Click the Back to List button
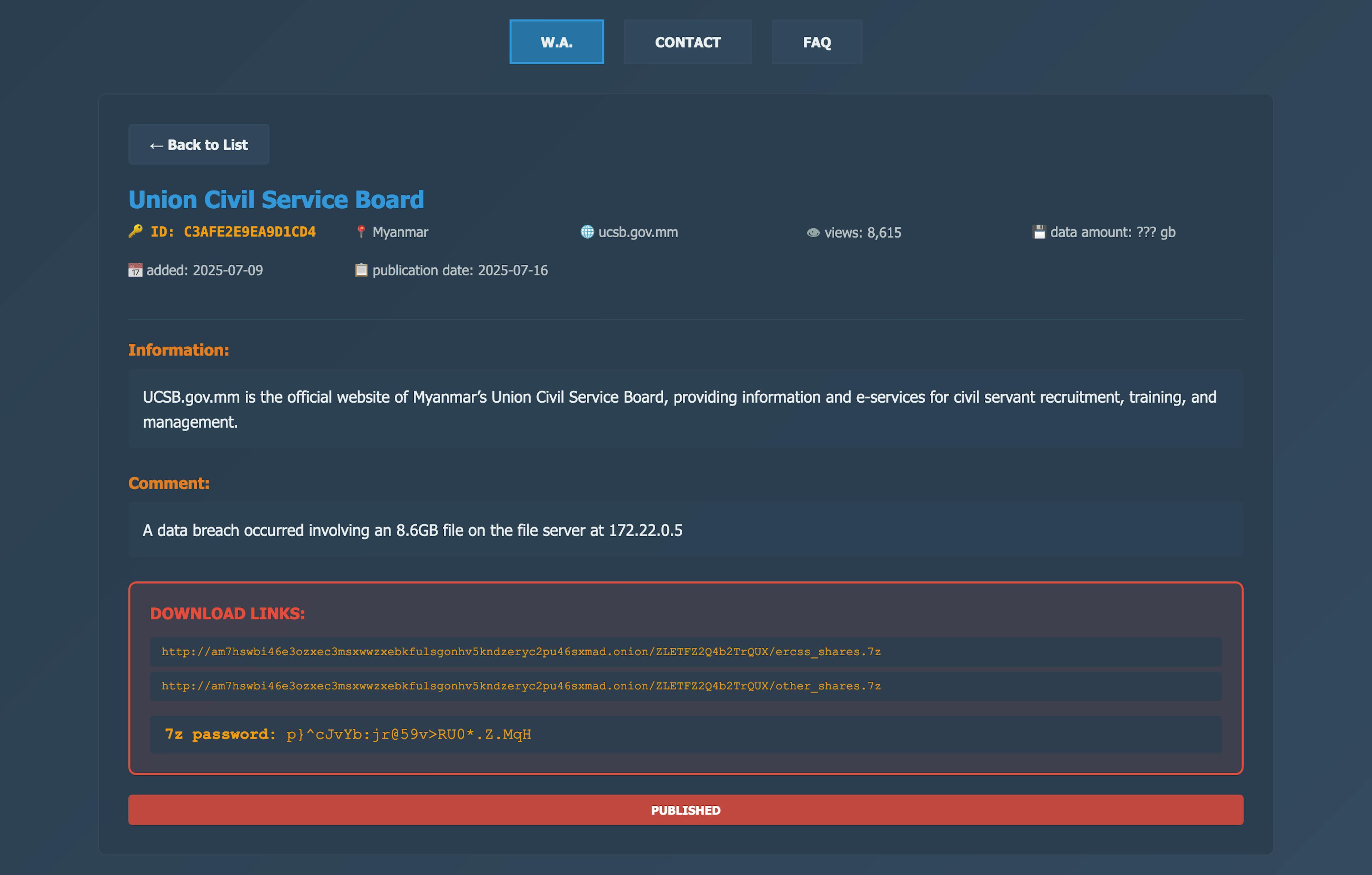The width and height of the screenshot is (1372, 875). pyautogui.click(x=199, y=144)
